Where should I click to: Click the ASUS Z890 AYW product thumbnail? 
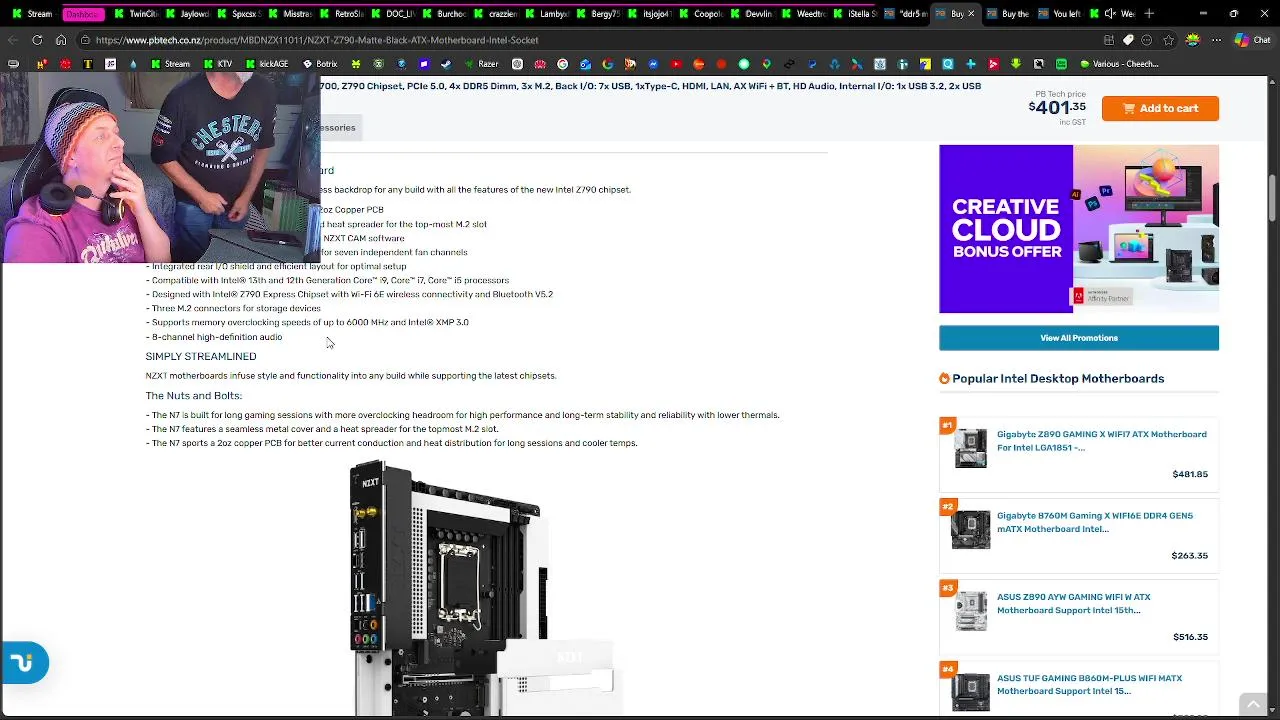click(970, 611)
